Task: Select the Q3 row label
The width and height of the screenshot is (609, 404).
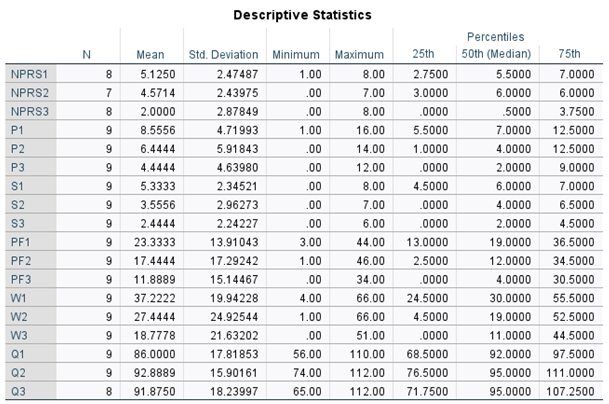Action: click(19, 387)
